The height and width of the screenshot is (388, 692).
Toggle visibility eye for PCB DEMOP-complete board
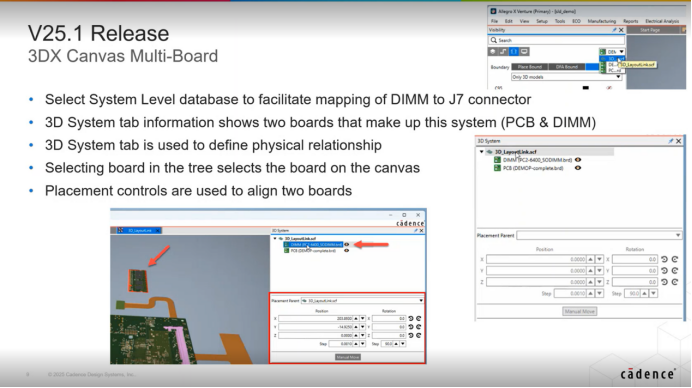pyautogui.click(x=578, y=168)
